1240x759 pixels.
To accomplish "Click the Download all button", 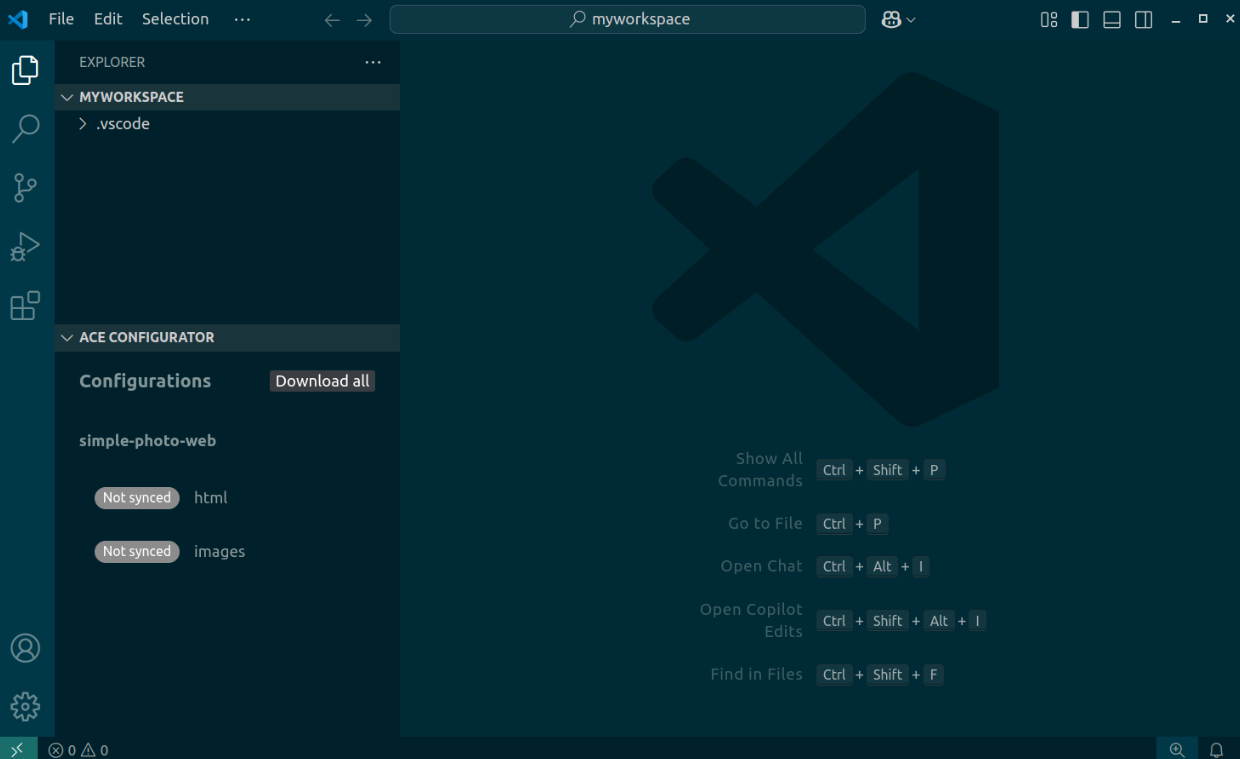I will tap(322, 381).
